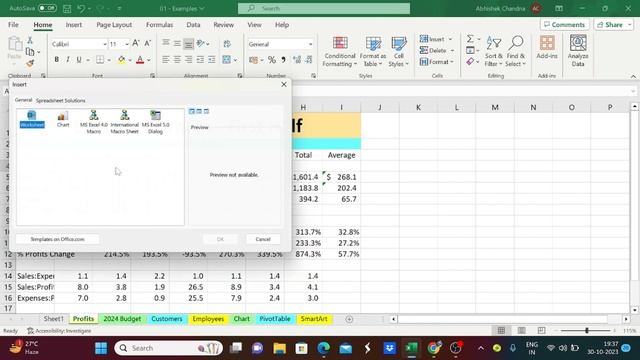Open the General number format dropdown
Viewport: 640px width, 360px height.
click(310, 44)
